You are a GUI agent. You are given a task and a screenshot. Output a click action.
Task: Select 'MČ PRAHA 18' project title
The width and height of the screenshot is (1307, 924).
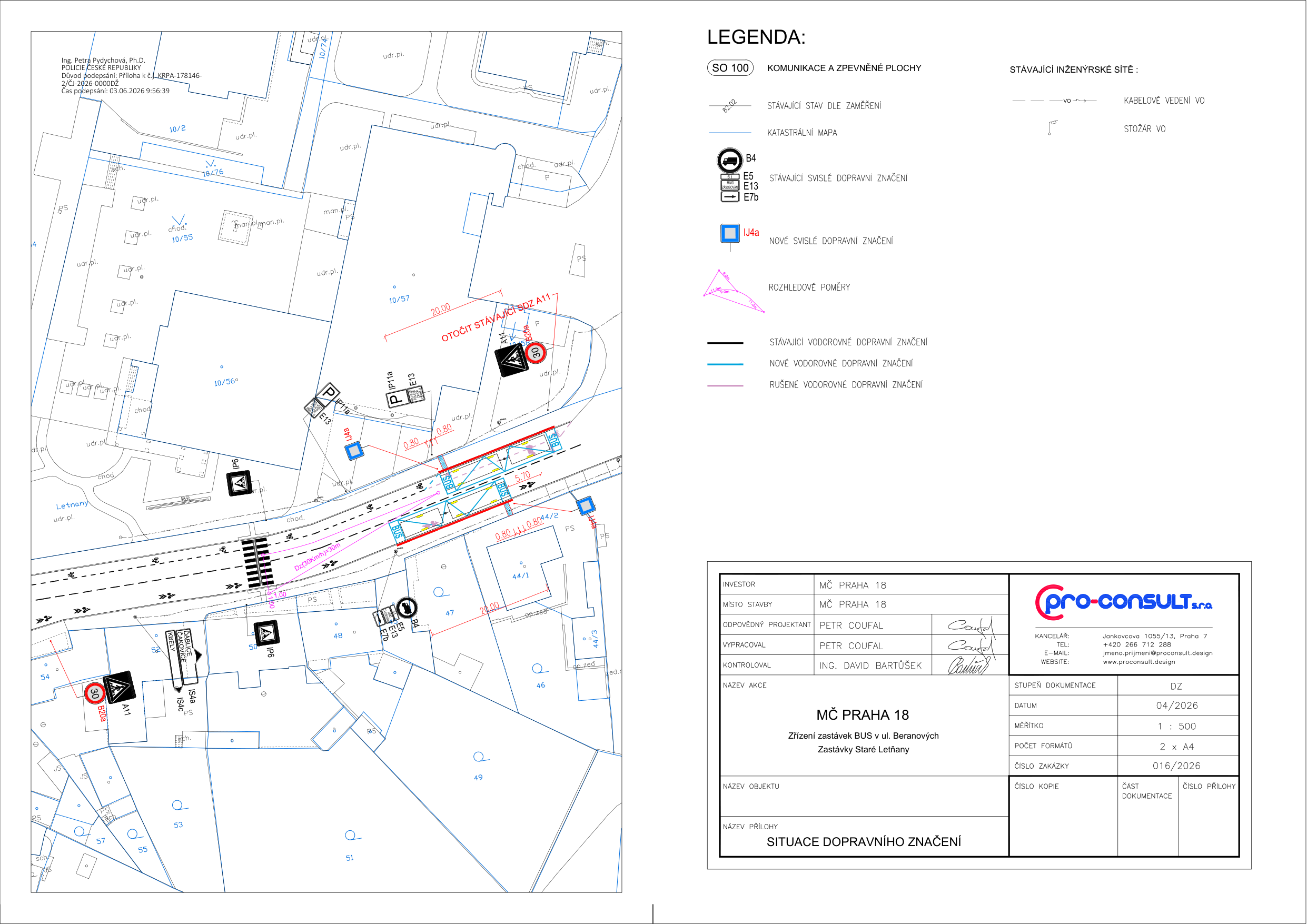[x=863, y=715]
